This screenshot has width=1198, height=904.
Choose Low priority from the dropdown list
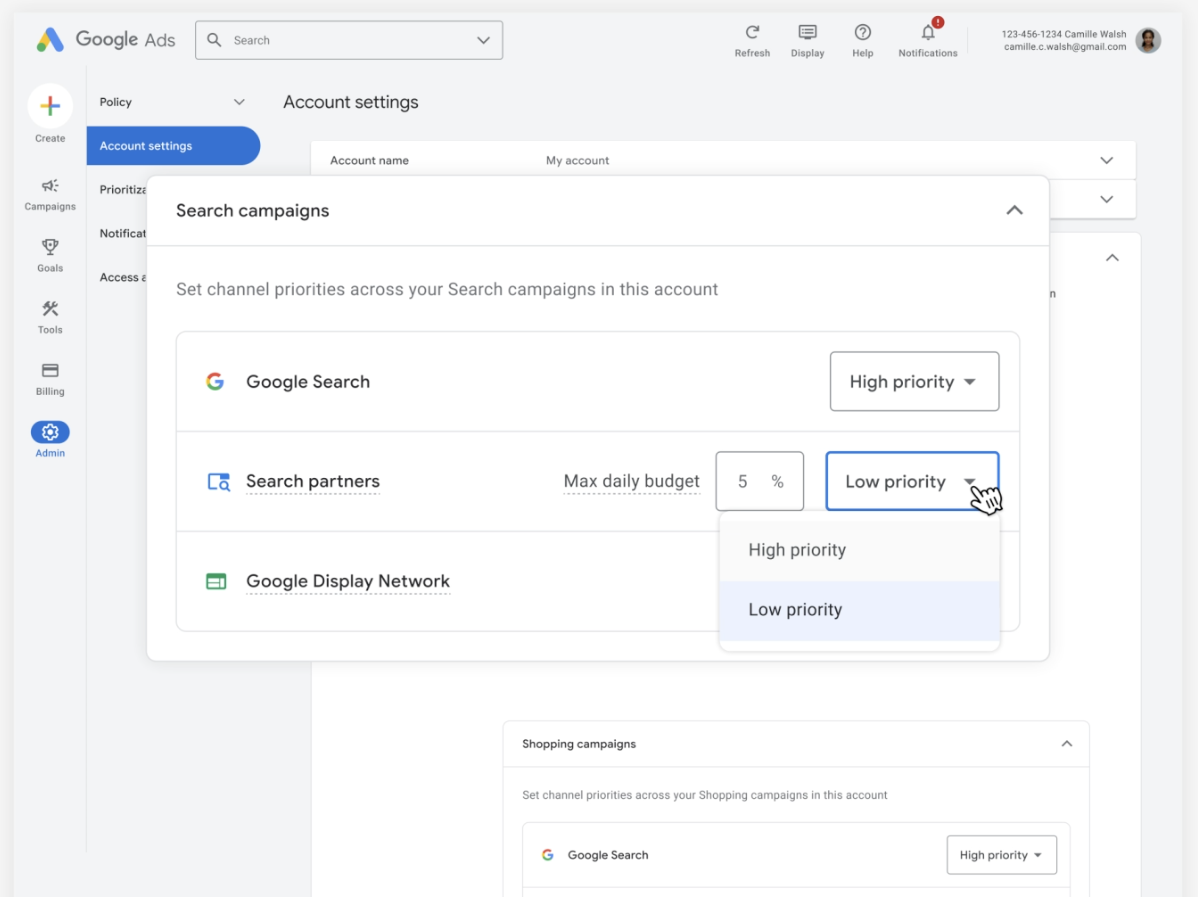pyautogui.click(x=860, y=610)
